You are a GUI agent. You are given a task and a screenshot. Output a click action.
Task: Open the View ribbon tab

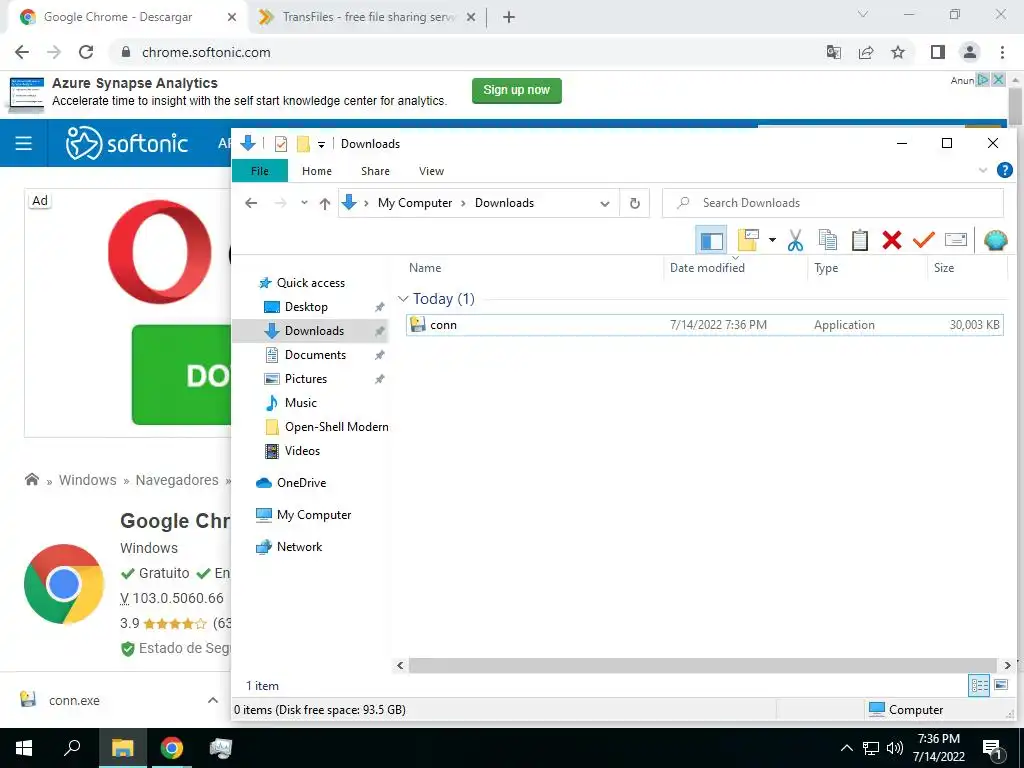pos(431,171)
